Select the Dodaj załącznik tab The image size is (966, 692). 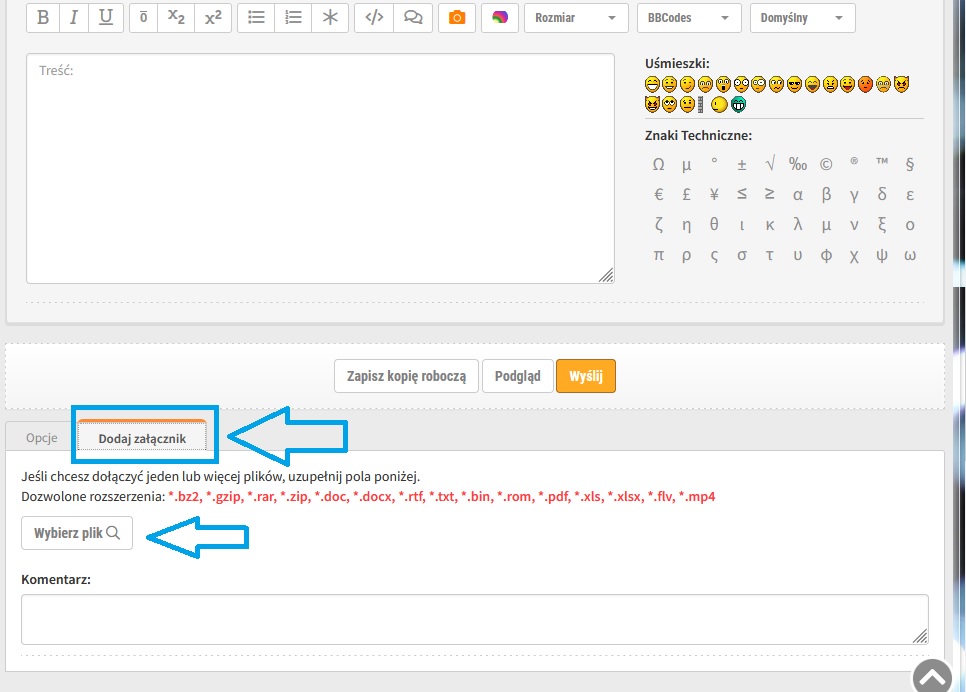142,438
